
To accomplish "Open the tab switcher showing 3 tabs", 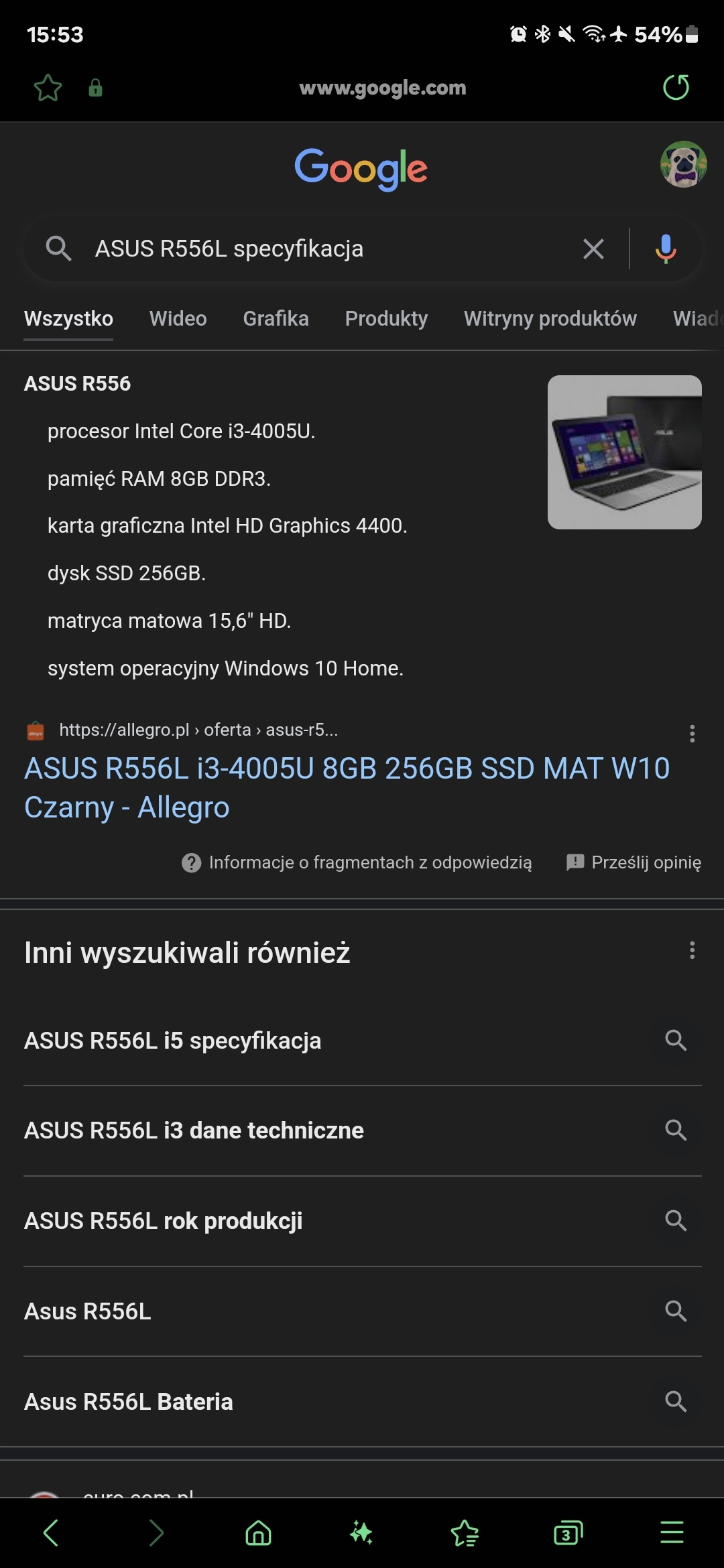I will pyautogui.click(x=568, y=1532).
